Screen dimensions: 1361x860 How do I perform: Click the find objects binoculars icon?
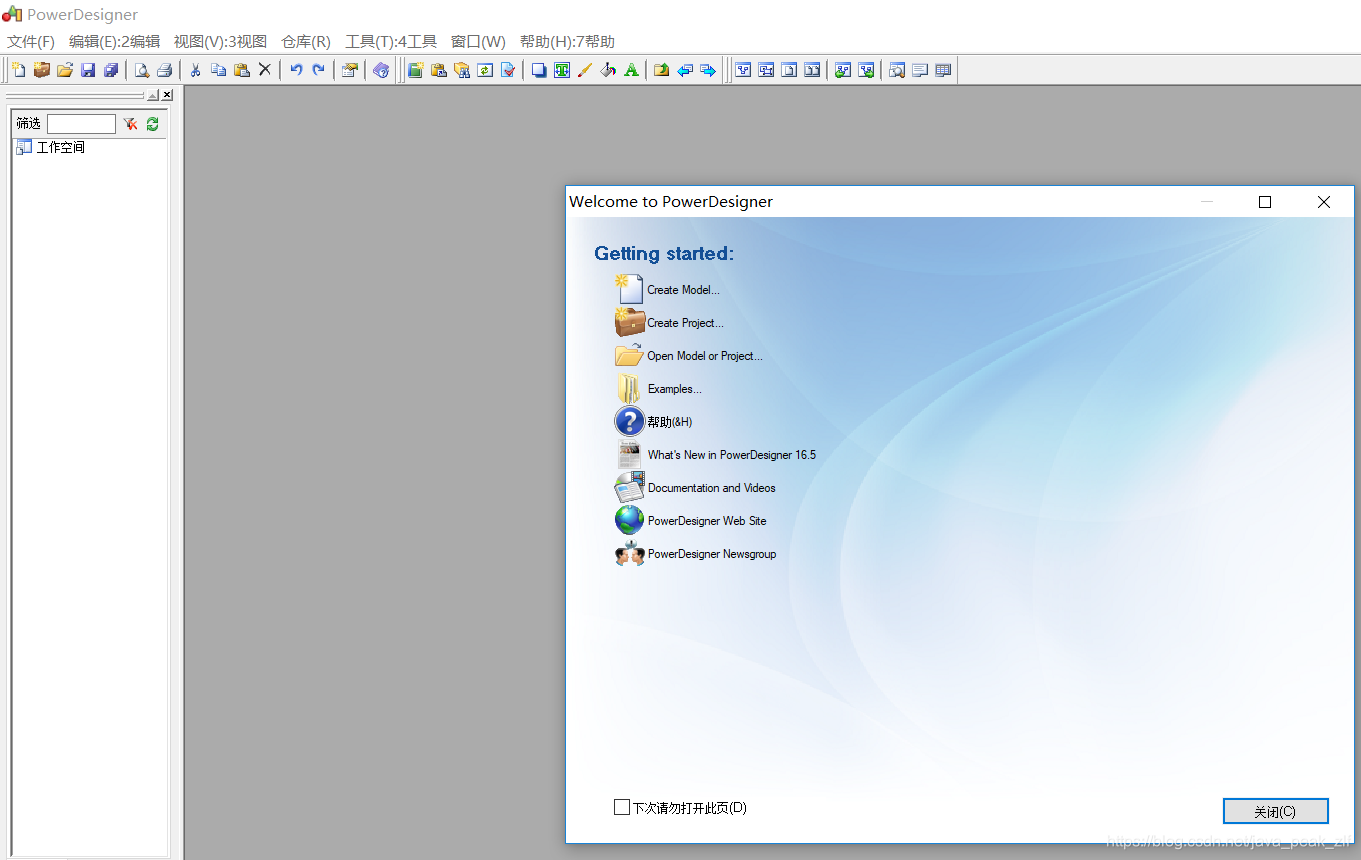tap(461, 70)
